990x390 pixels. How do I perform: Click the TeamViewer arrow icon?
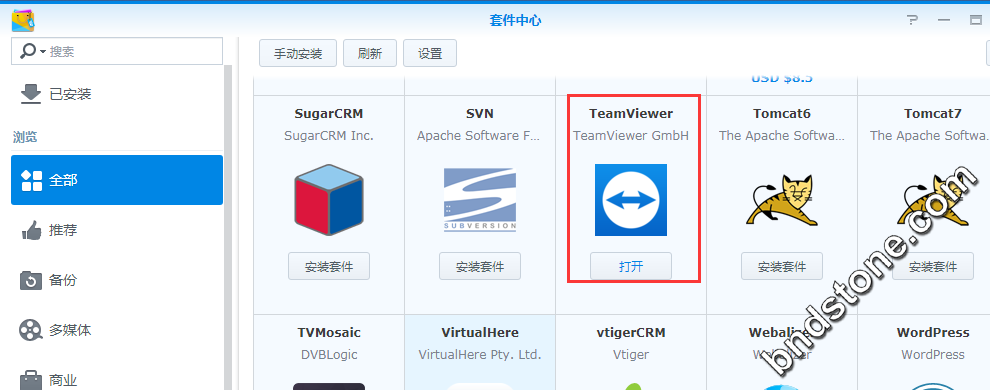(631, 199)
